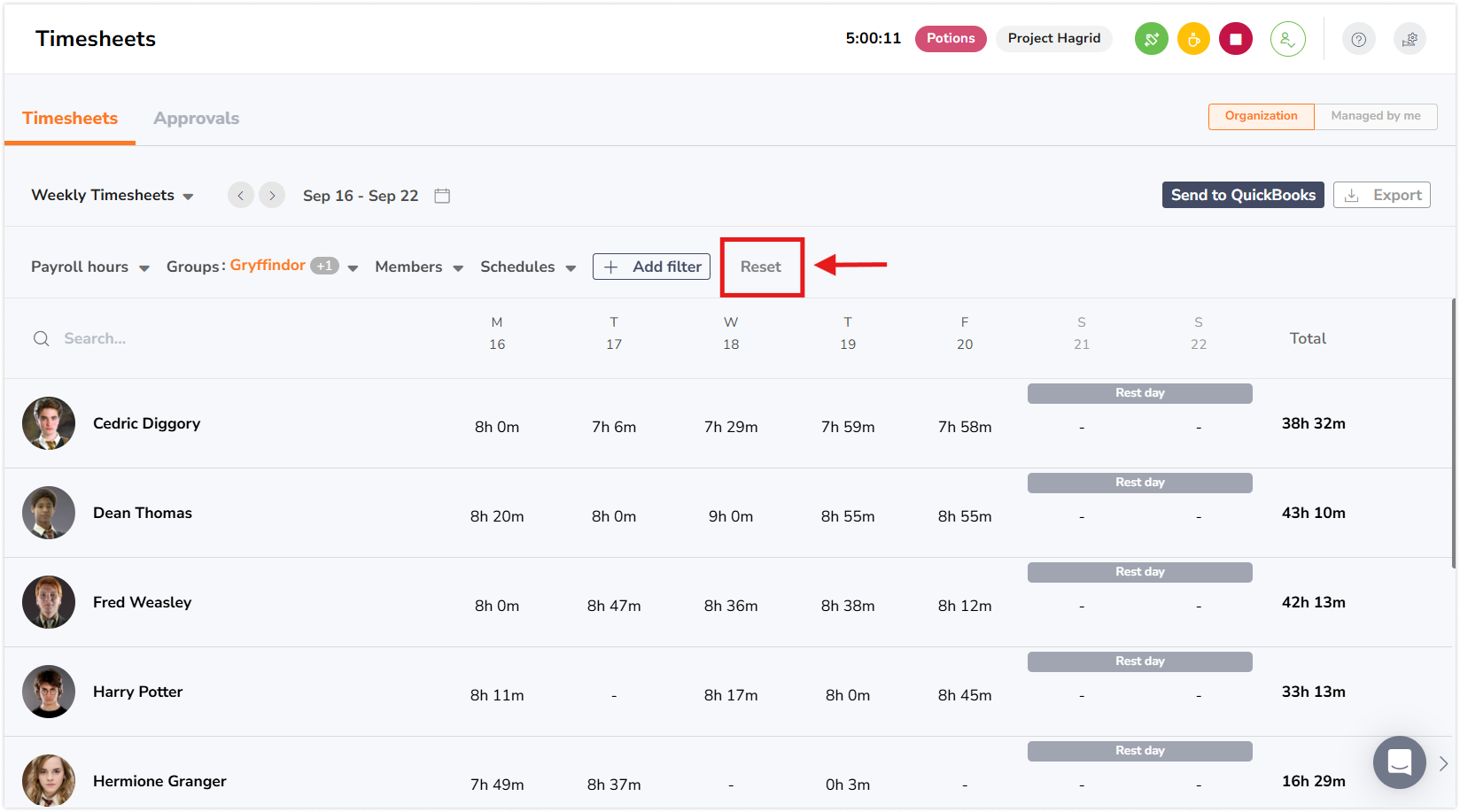Click Harry Potter's Rest day badge
Viewport: 1460px width, 812px height.
tap(1140, 661)
